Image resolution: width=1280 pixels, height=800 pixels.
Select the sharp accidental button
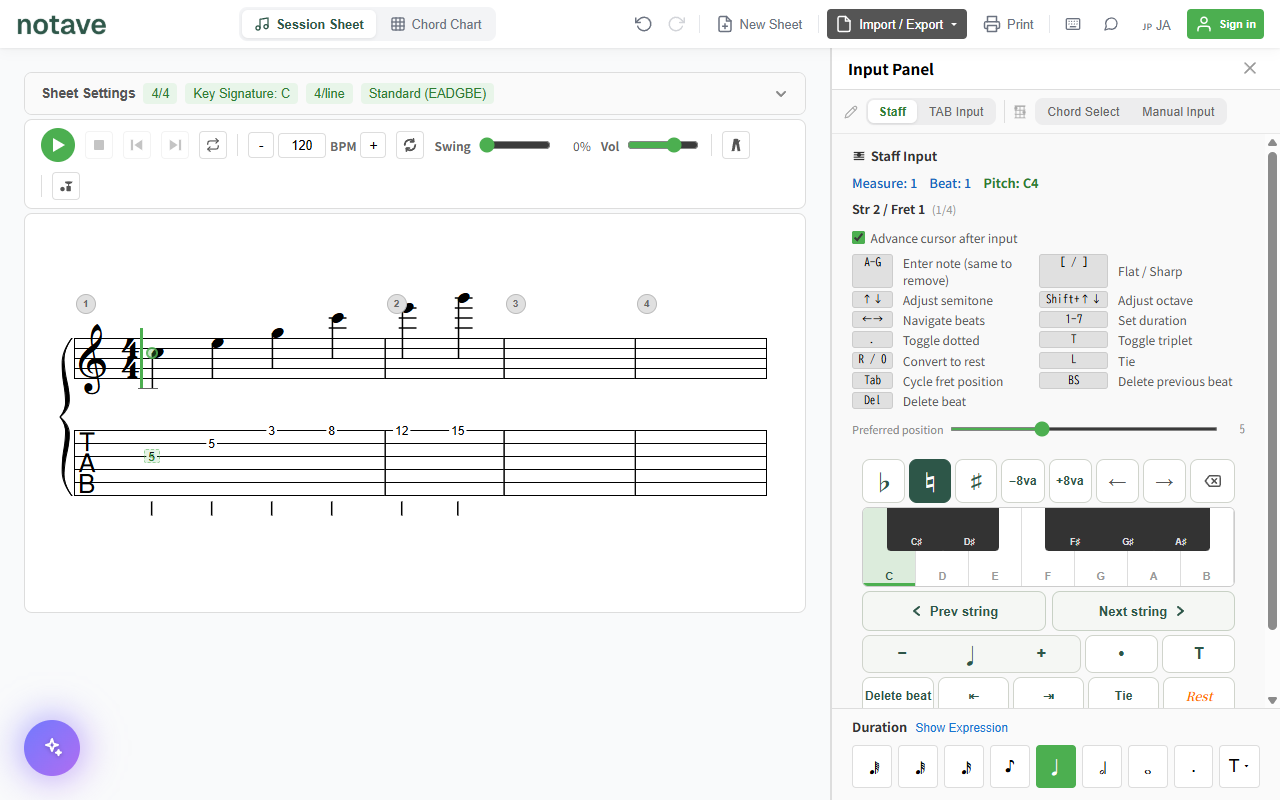976,481
